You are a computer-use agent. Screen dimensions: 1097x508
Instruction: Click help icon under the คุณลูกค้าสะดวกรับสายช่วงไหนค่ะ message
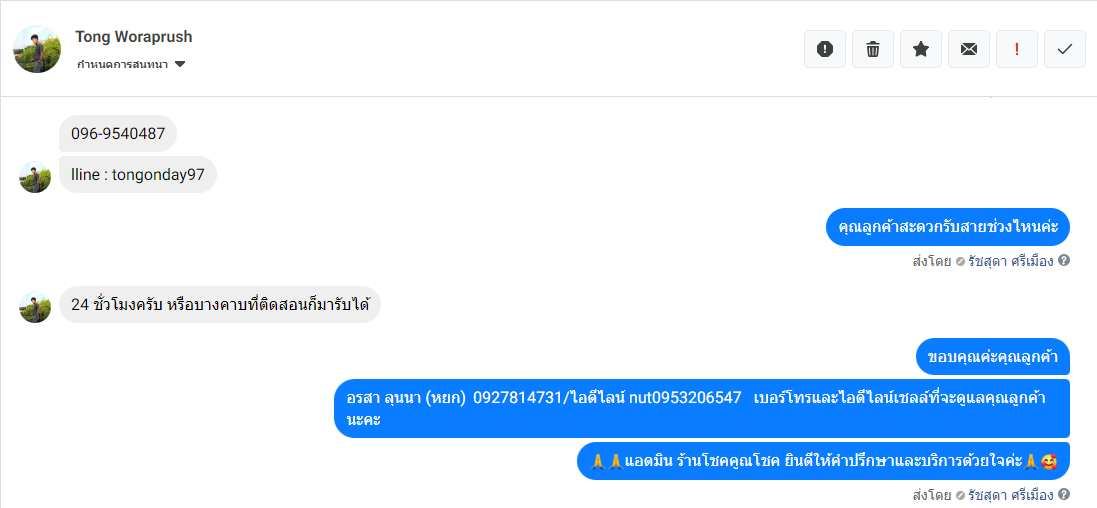tap(1064, 261)
